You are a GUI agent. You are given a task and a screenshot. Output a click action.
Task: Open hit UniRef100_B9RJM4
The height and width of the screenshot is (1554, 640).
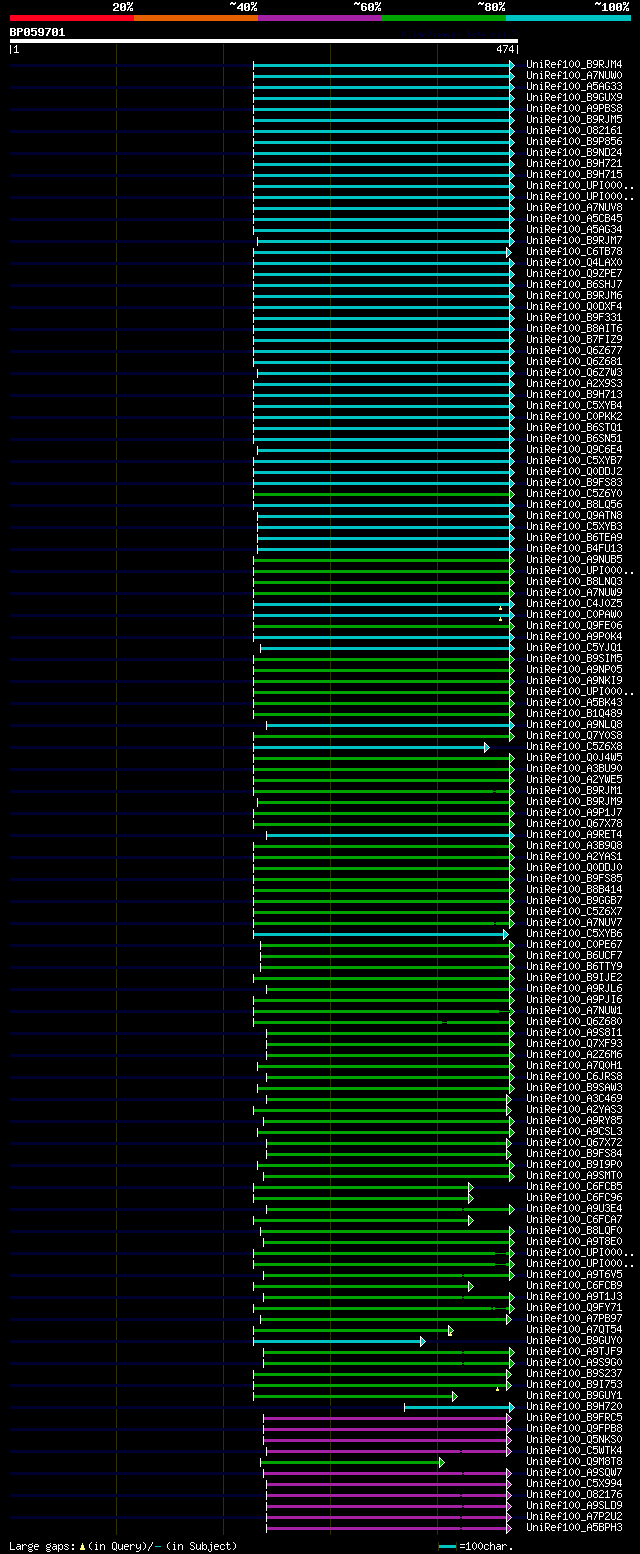(574, 65)
